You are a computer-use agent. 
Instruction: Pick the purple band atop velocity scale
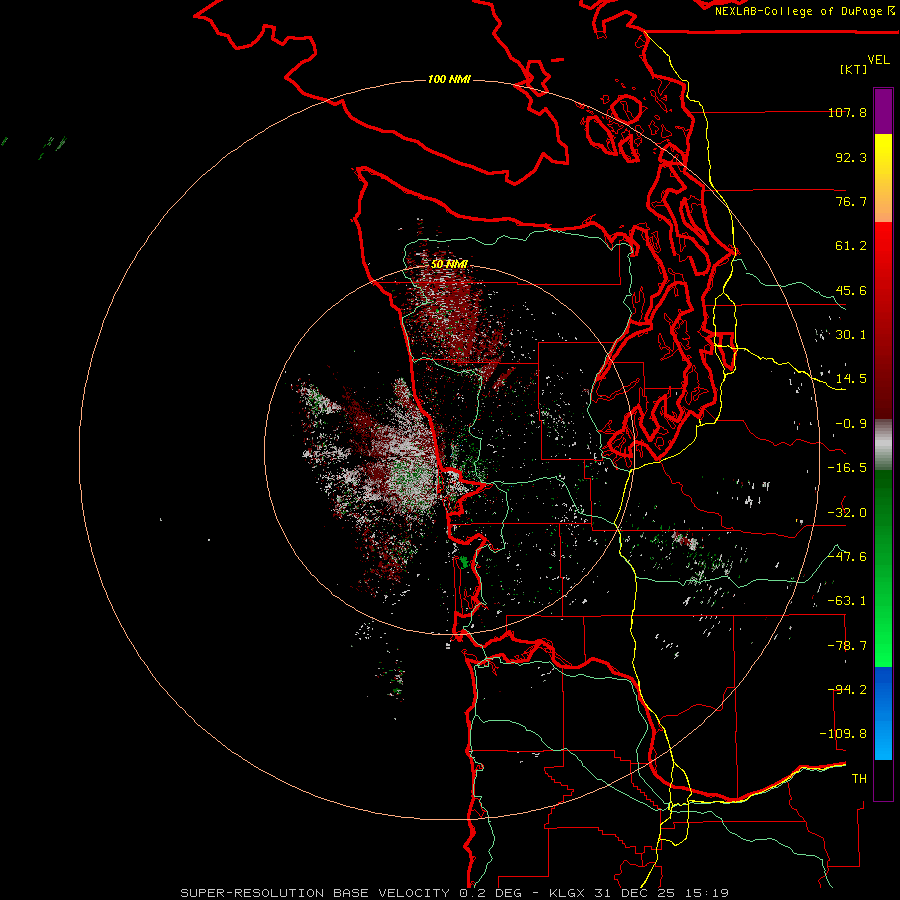883,111
